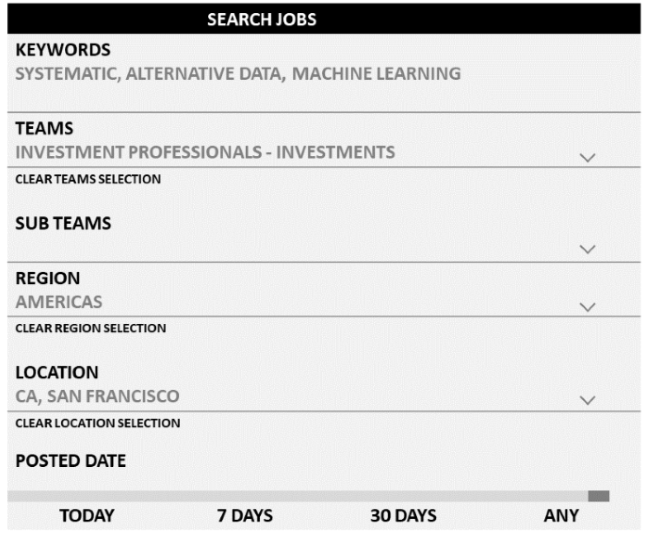Click the empty Sub Teams field

click(x=290, y=248)
